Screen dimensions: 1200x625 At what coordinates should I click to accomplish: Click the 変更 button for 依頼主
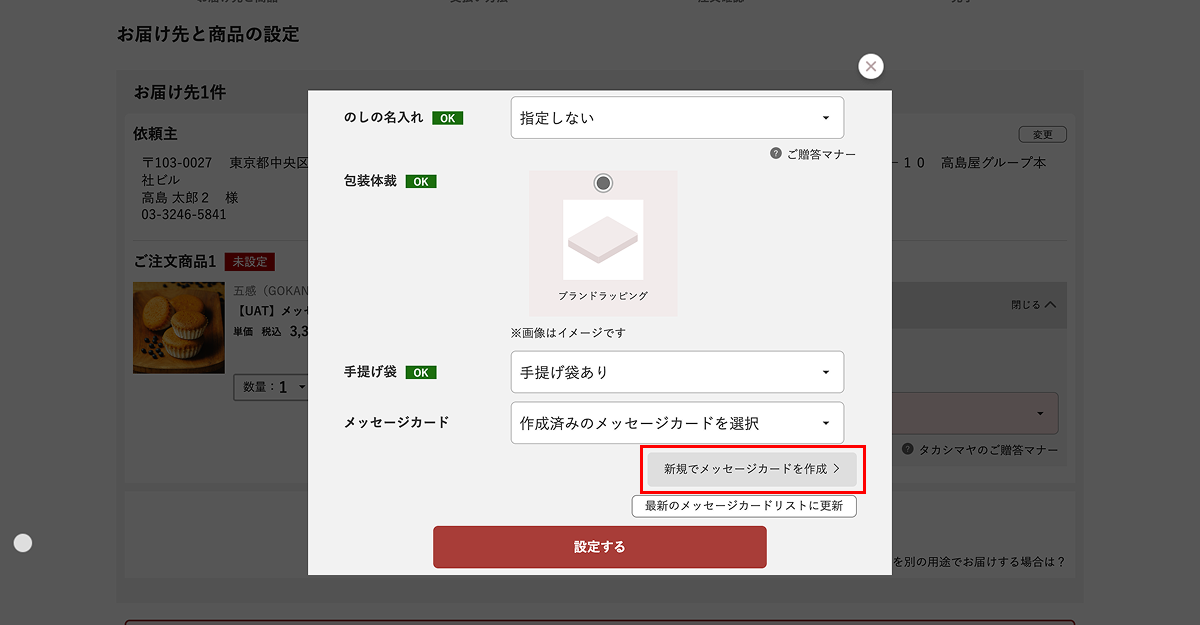[1043, 135]
